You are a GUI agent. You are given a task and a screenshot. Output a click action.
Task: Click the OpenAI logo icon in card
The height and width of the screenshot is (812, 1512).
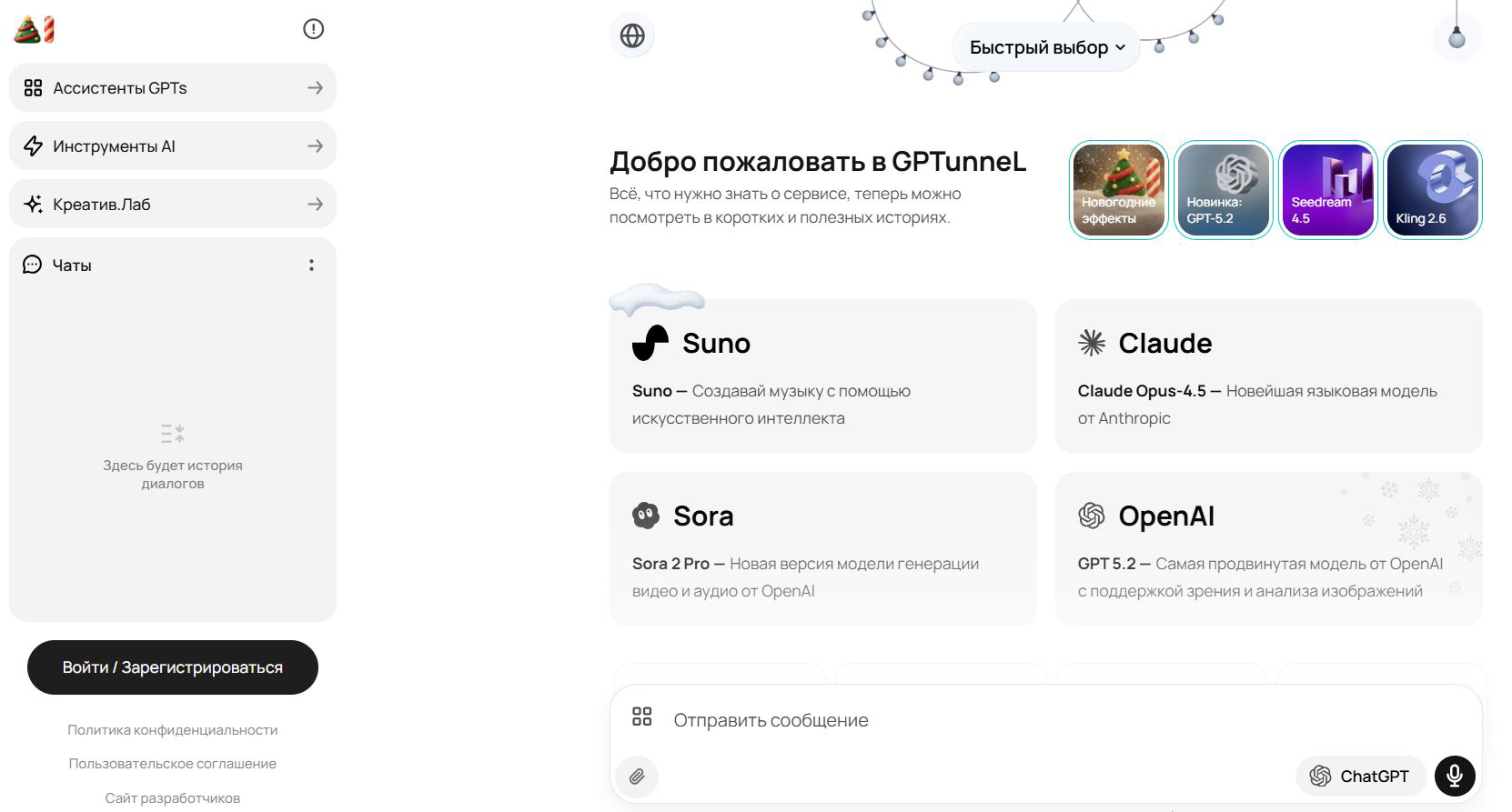[x=1092, y=516]
